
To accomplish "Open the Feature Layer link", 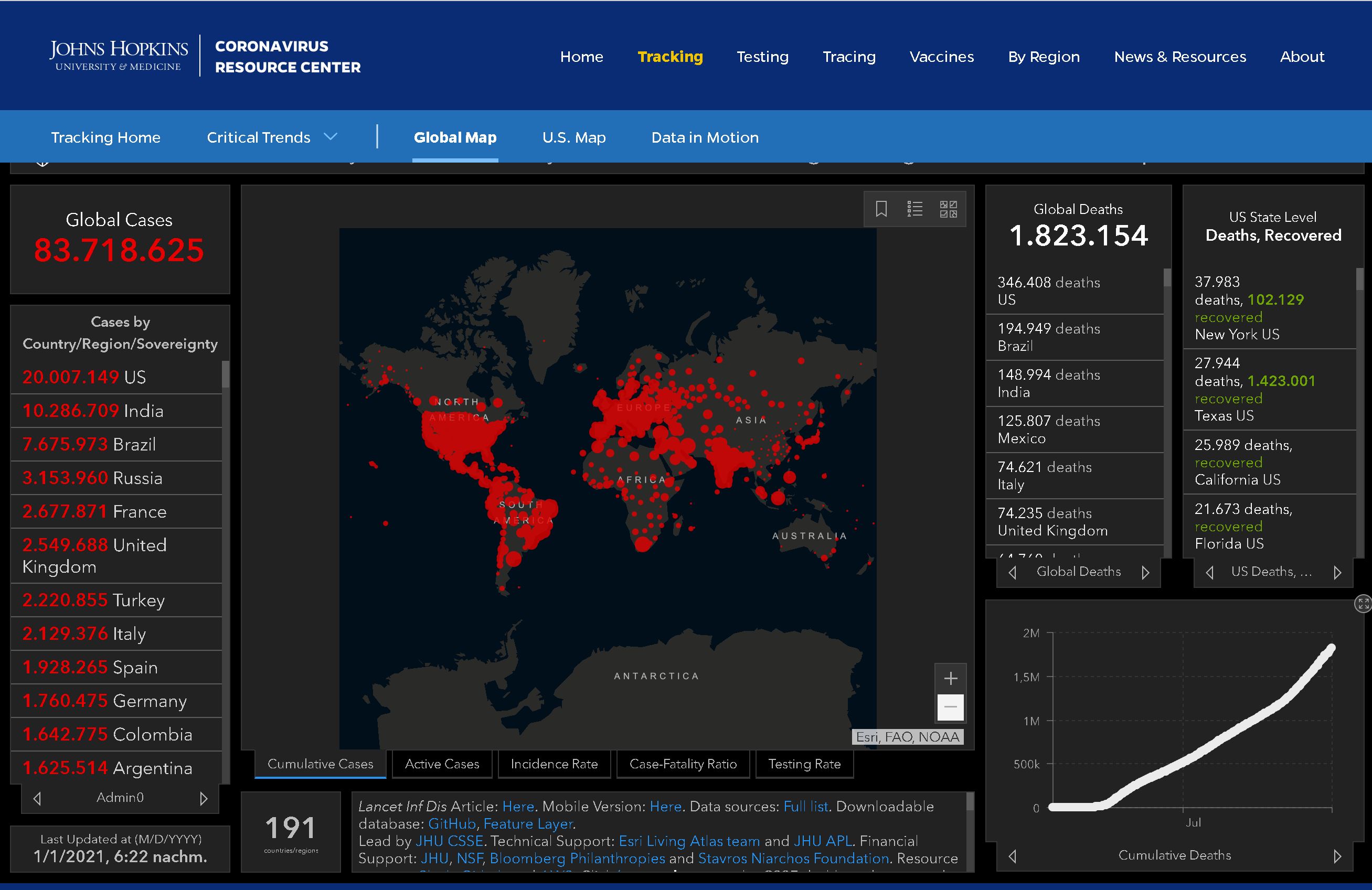I will click(x=529, y=824).
